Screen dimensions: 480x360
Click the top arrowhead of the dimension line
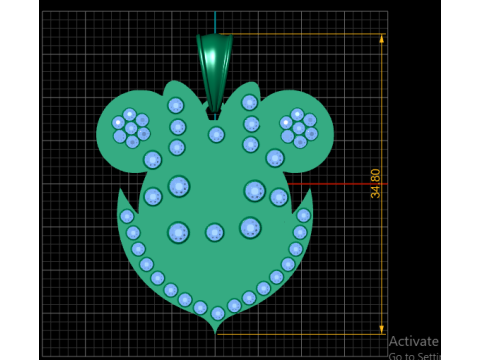click(382, 38)
